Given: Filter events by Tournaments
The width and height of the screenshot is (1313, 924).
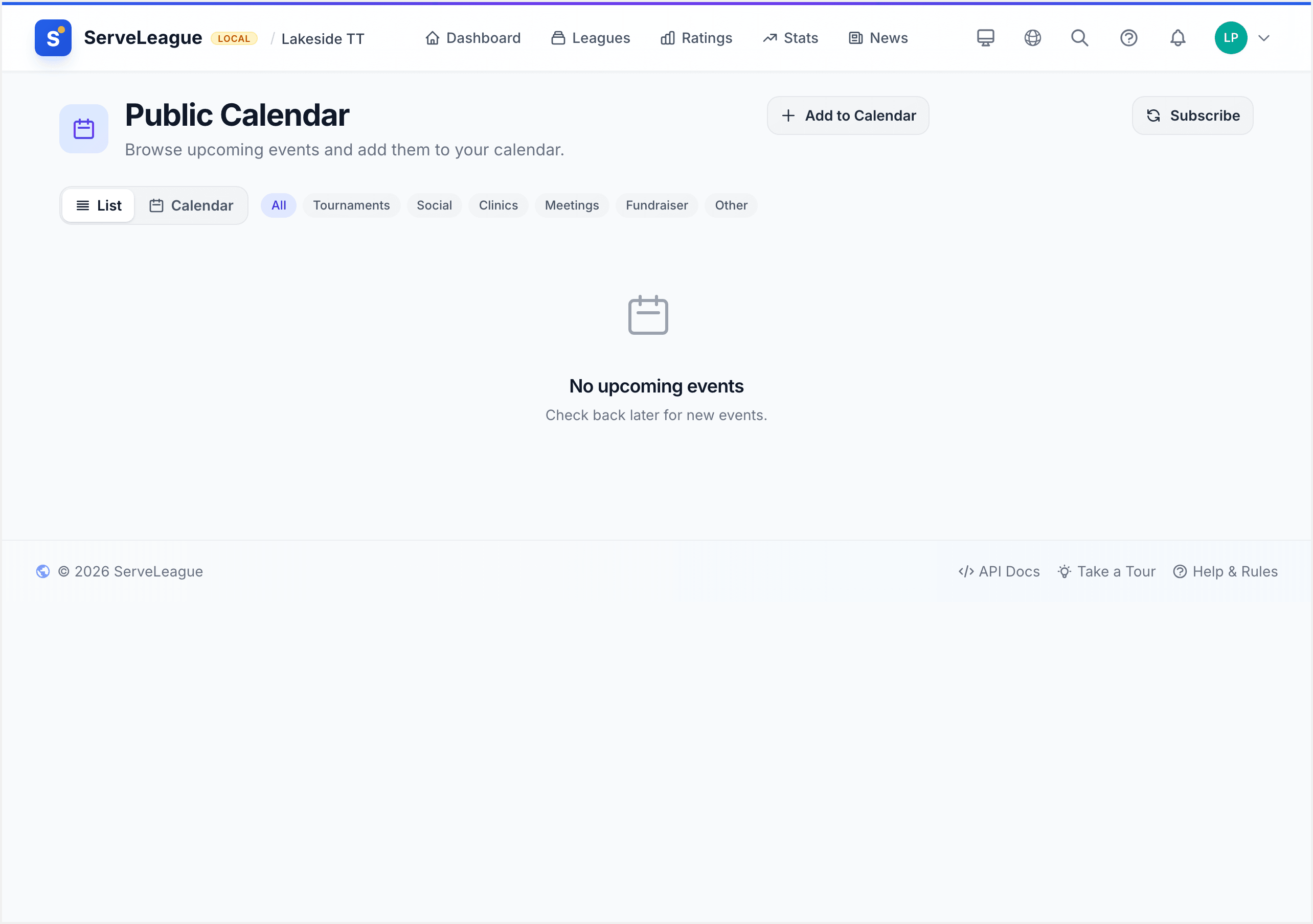Looking at the screenshot, I should (x=351, y=205).
